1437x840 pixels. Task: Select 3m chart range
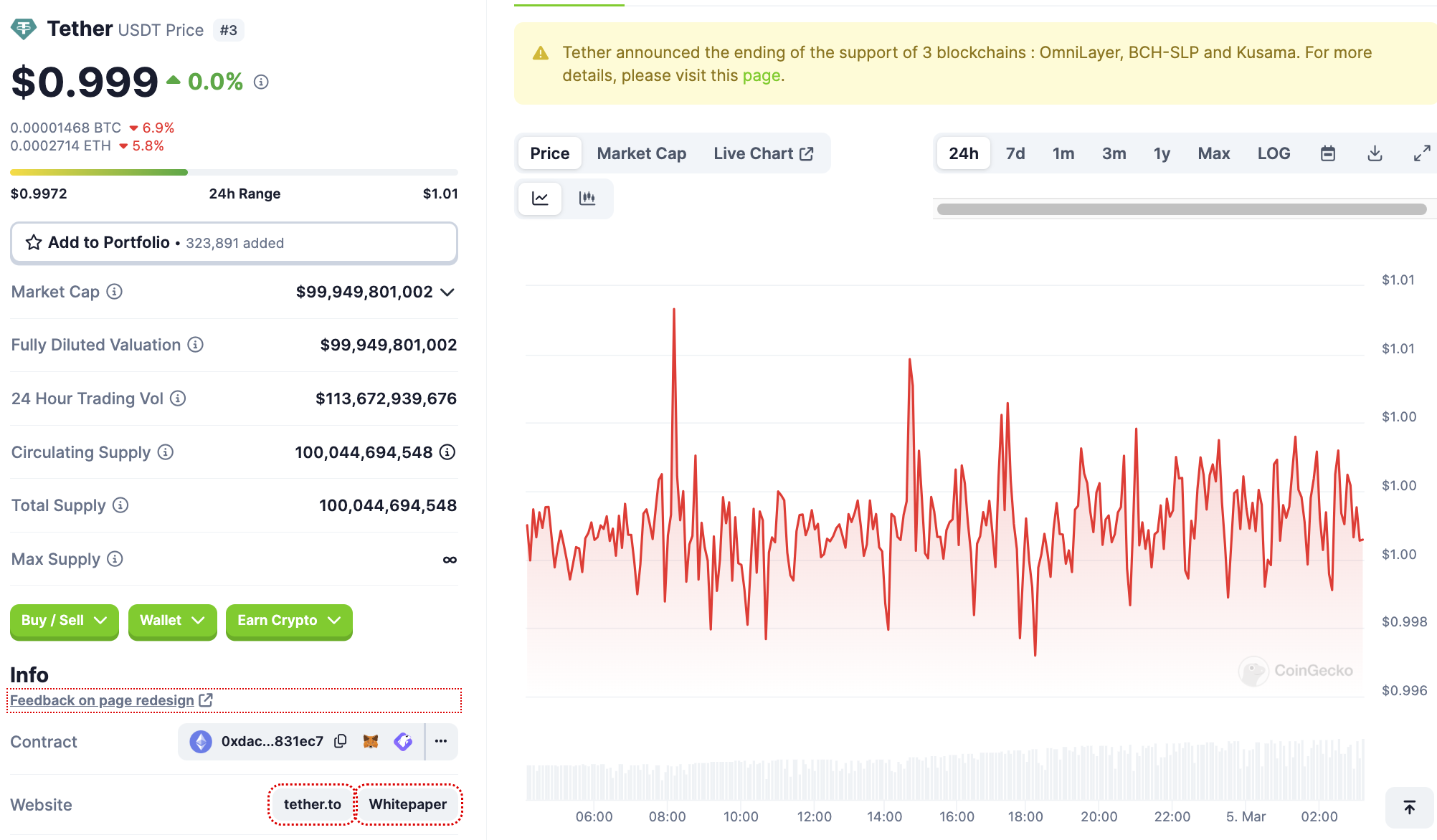point(1114,153)
